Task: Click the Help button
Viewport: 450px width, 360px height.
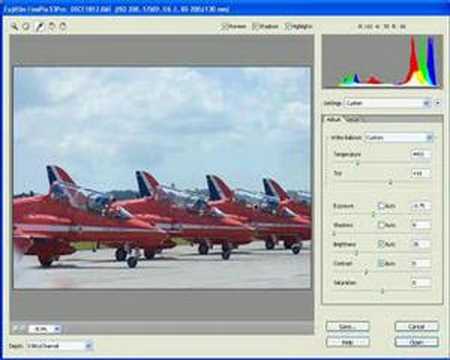Action: 347,342
